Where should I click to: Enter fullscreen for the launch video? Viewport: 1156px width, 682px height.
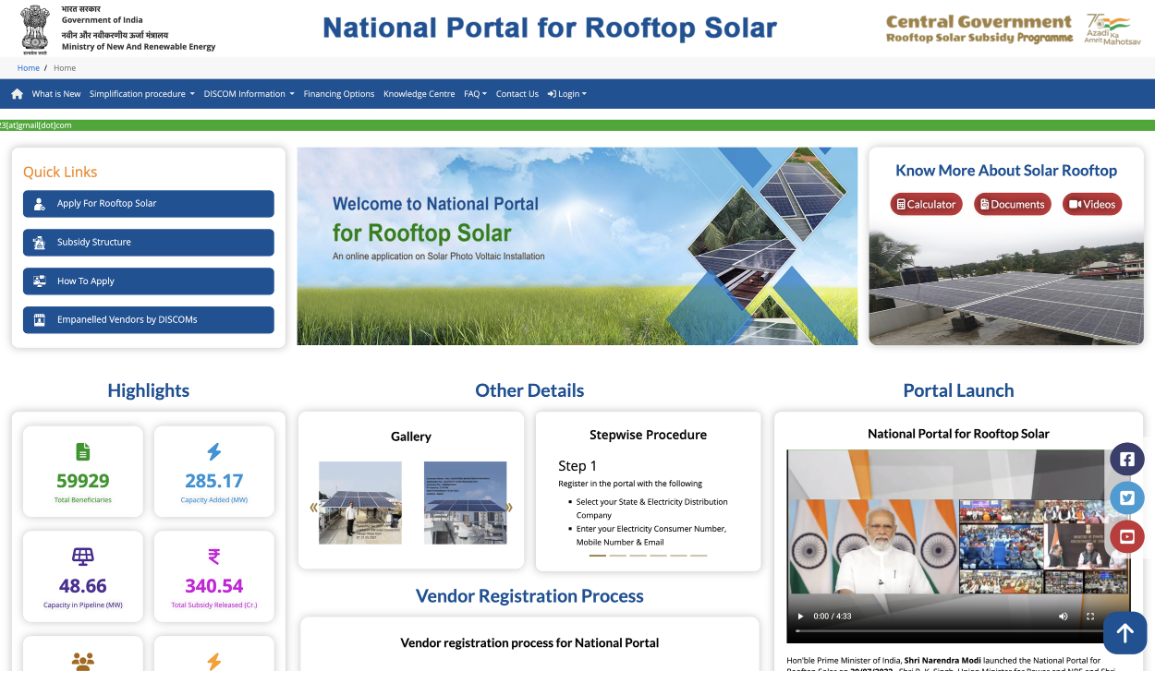(1090, 616)
